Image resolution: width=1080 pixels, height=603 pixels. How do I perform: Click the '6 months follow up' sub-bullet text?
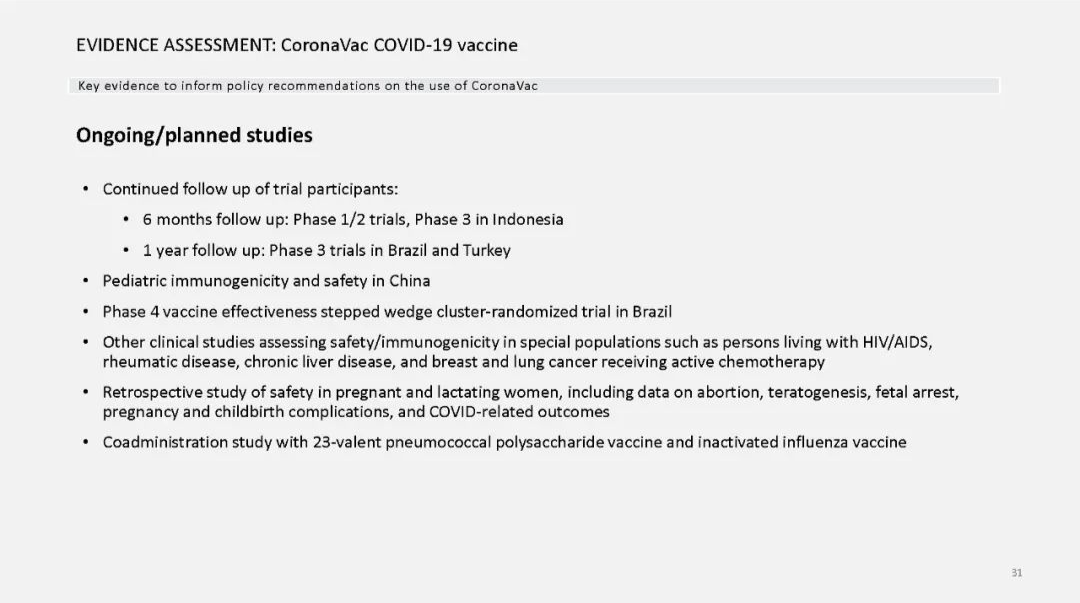point(353,219)
